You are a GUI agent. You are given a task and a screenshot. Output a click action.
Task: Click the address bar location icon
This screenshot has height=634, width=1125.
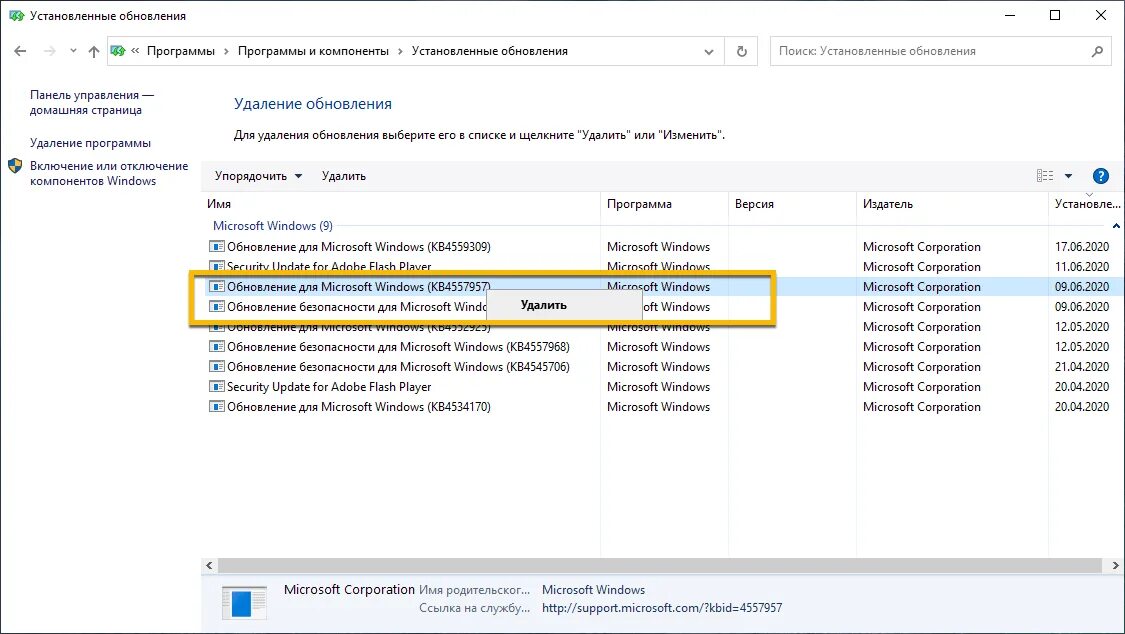tap(118, 51)
